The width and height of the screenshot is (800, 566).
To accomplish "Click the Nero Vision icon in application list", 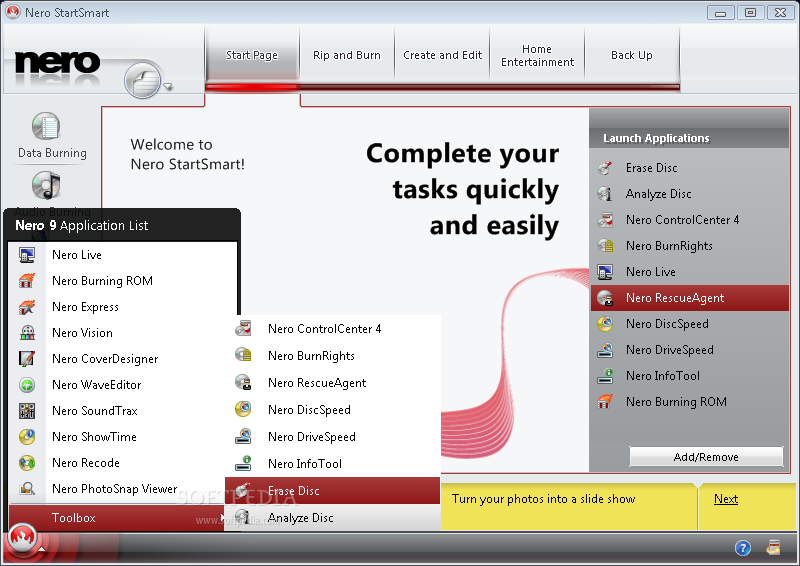I will (x=28, y=333).
